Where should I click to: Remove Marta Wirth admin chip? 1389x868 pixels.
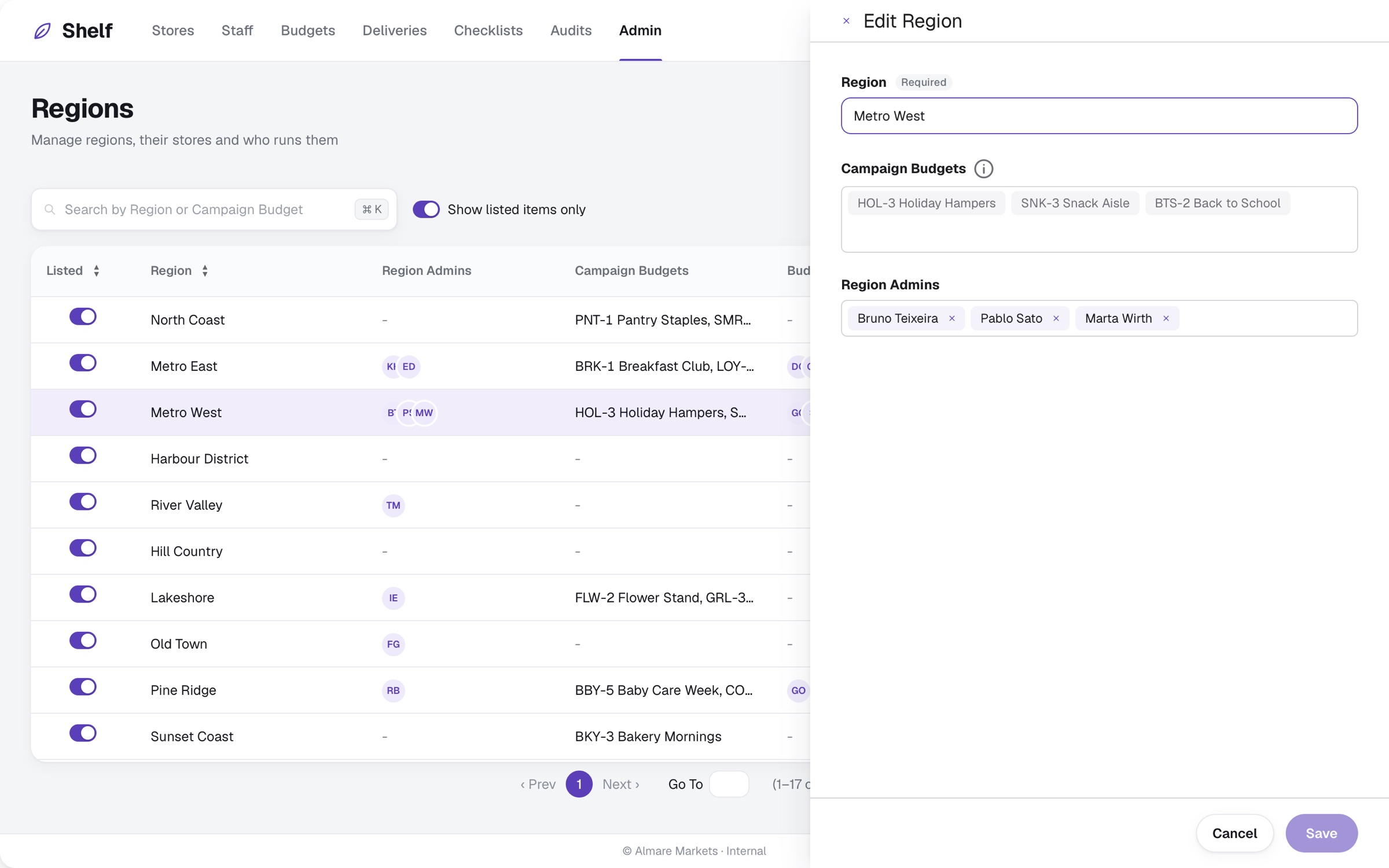pos(1166,318)
